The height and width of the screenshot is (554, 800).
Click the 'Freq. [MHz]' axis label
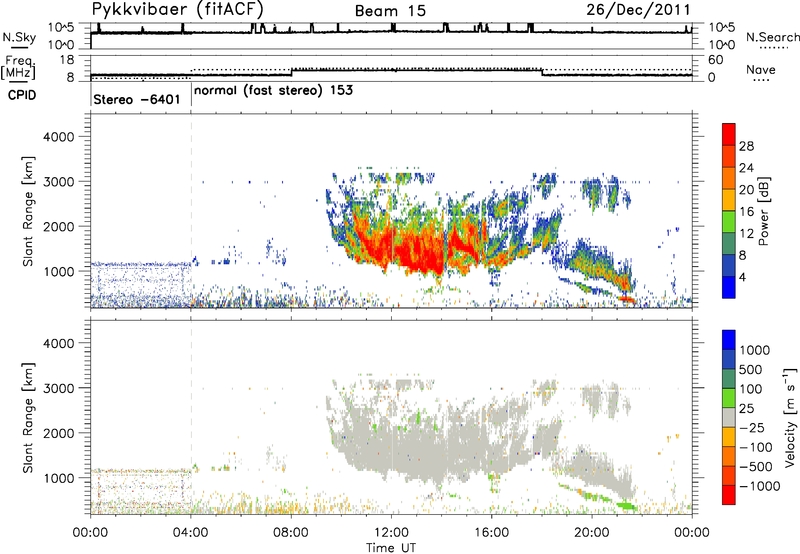pos(18,67)
